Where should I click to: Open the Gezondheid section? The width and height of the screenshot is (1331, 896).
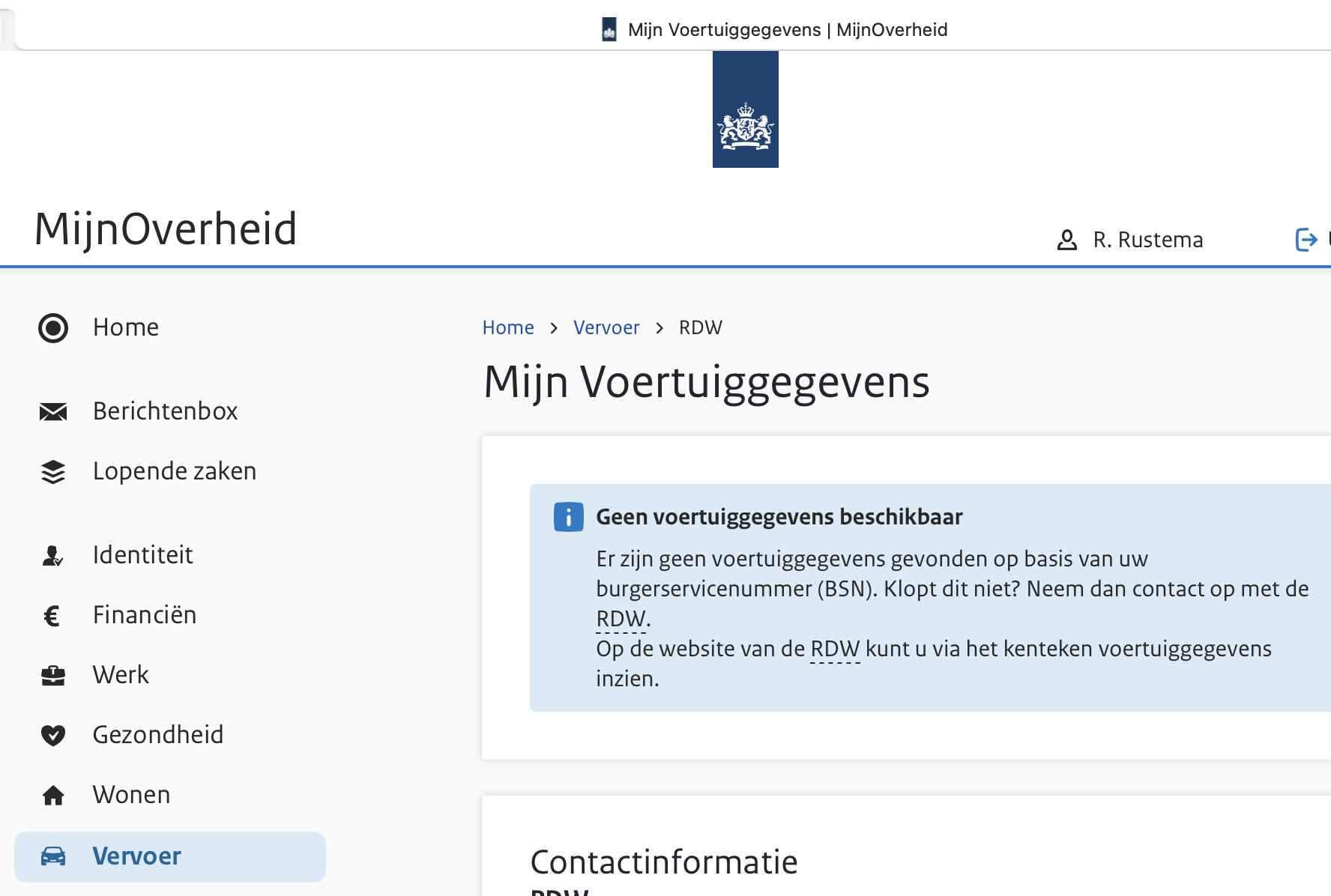157,735
